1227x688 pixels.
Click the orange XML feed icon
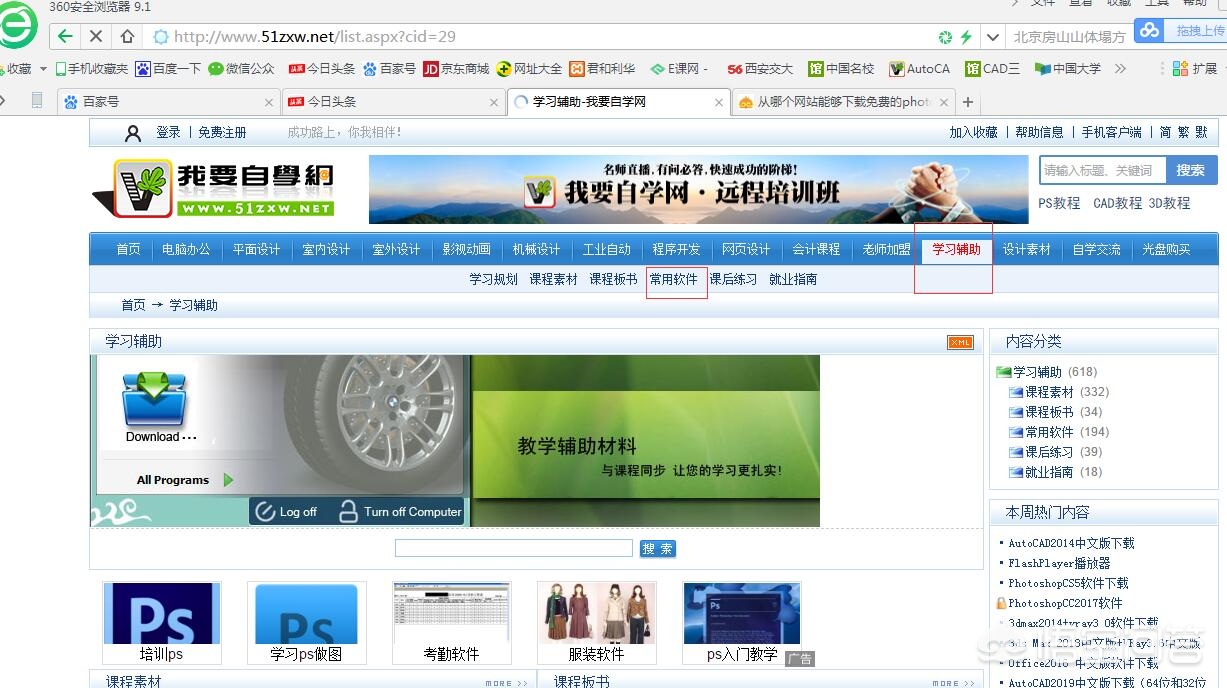(x=960, y=342)
